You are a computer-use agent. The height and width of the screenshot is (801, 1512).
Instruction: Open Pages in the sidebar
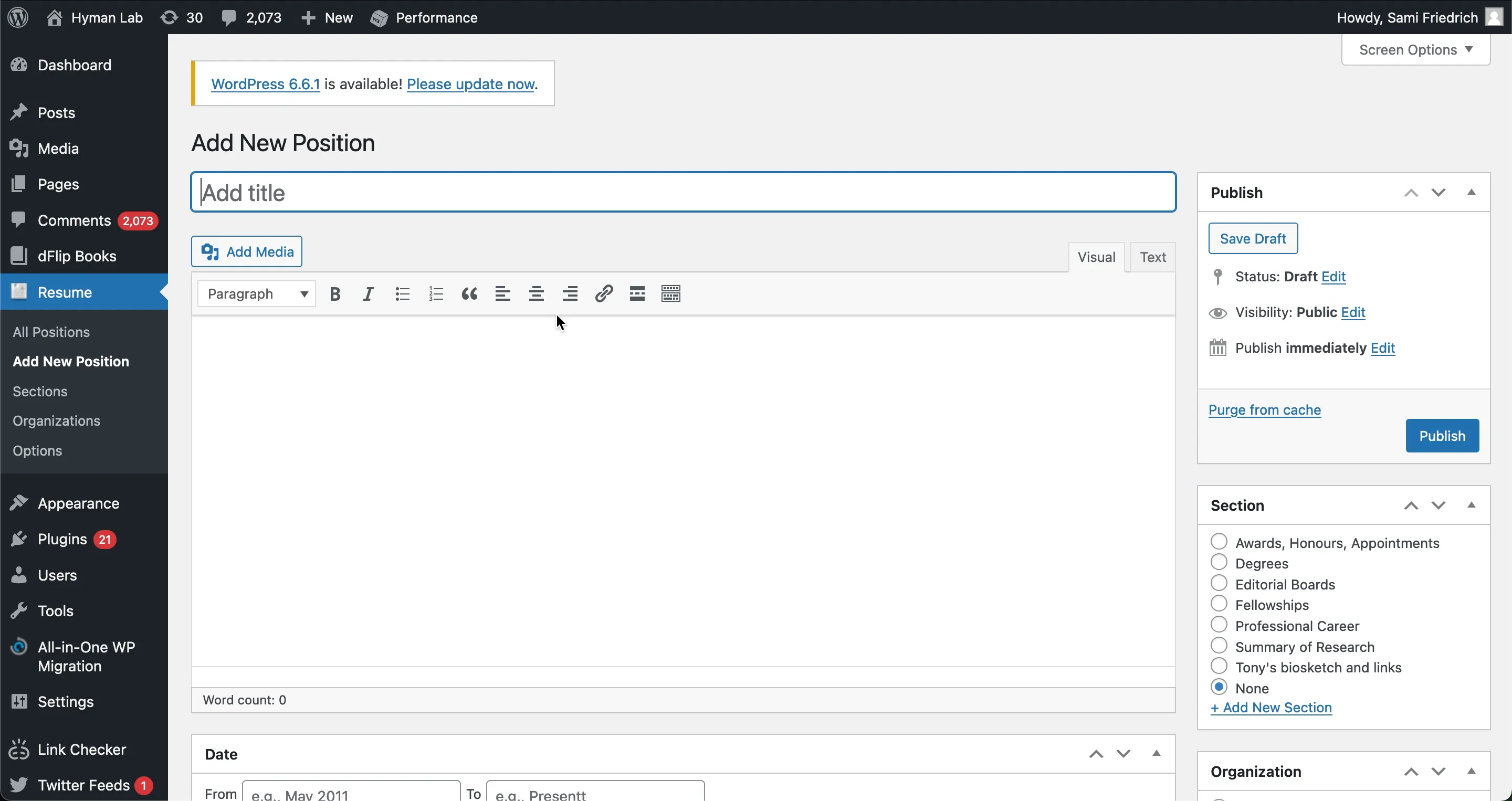[84, 184]
